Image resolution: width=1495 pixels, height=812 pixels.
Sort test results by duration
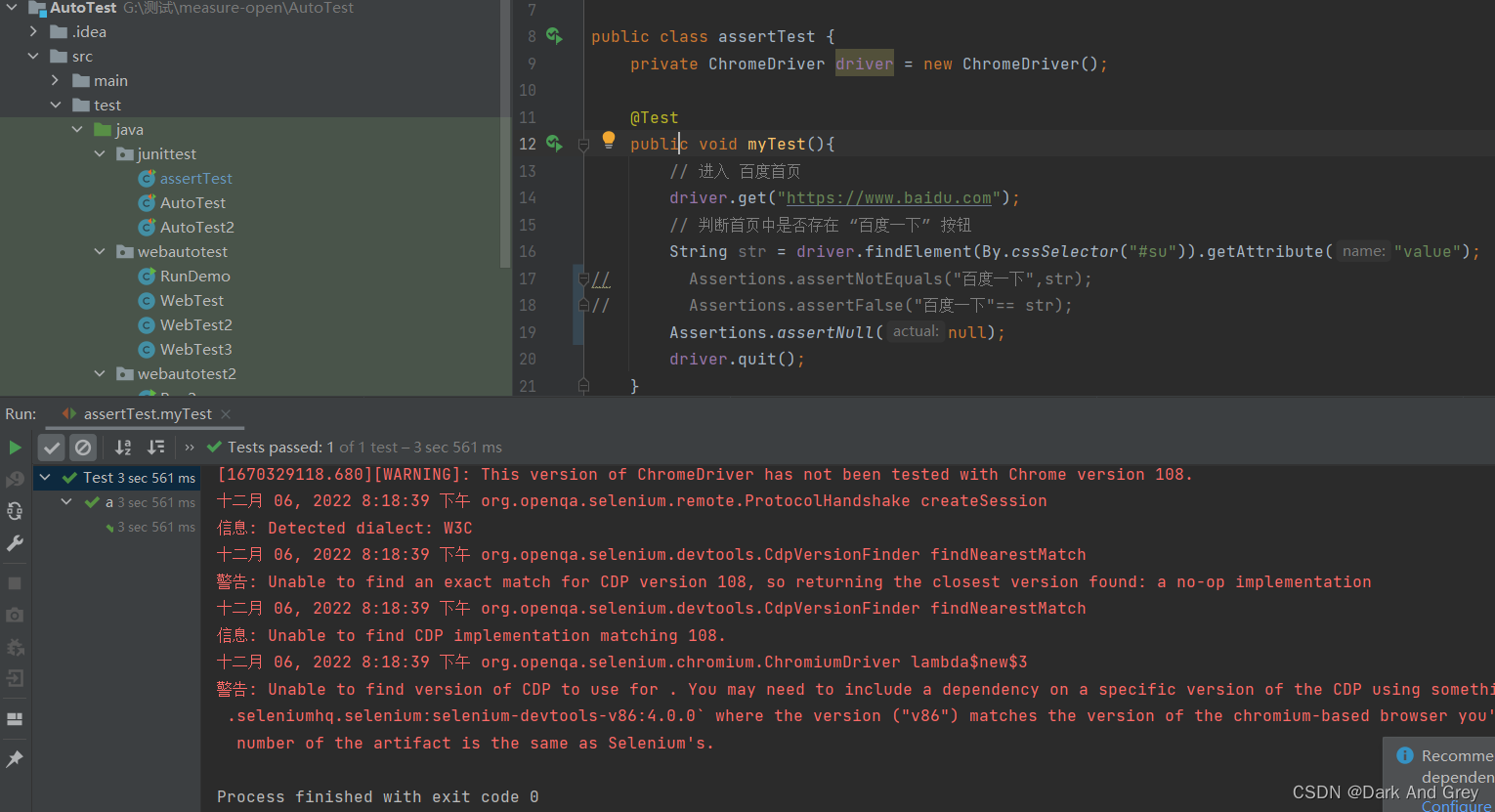tap(155, 448)
